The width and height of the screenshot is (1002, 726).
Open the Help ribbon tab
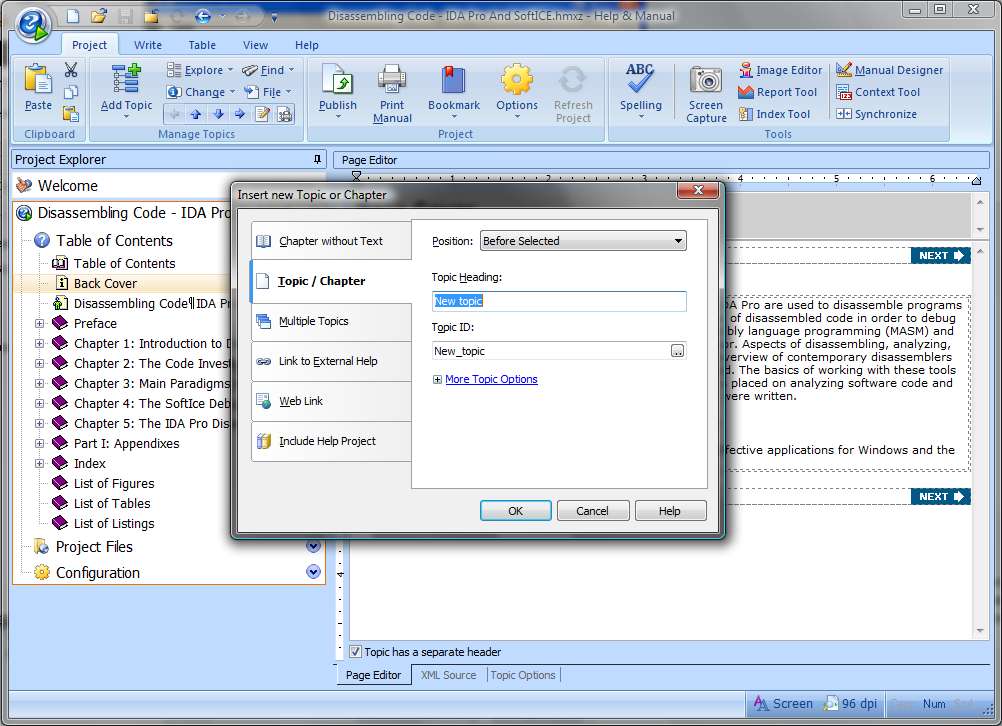tap(307, 45)
